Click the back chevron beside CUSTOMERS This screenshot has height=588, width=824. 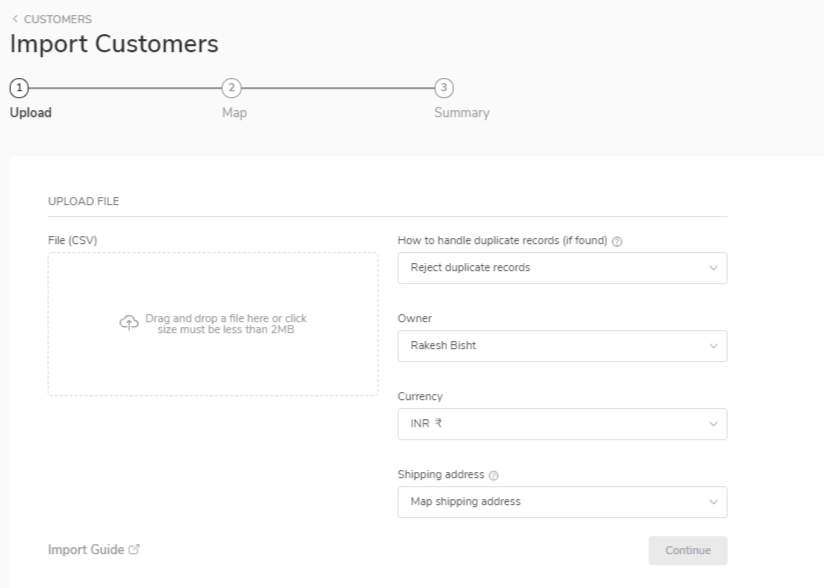[x=15, y=19]
